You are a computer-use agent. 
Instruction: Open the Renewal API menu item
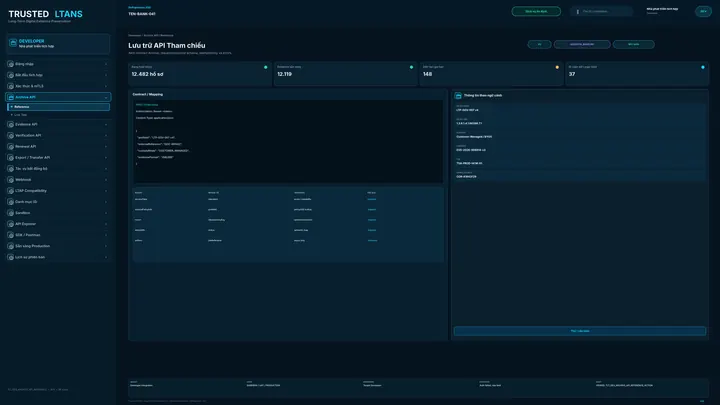[58, 146]
